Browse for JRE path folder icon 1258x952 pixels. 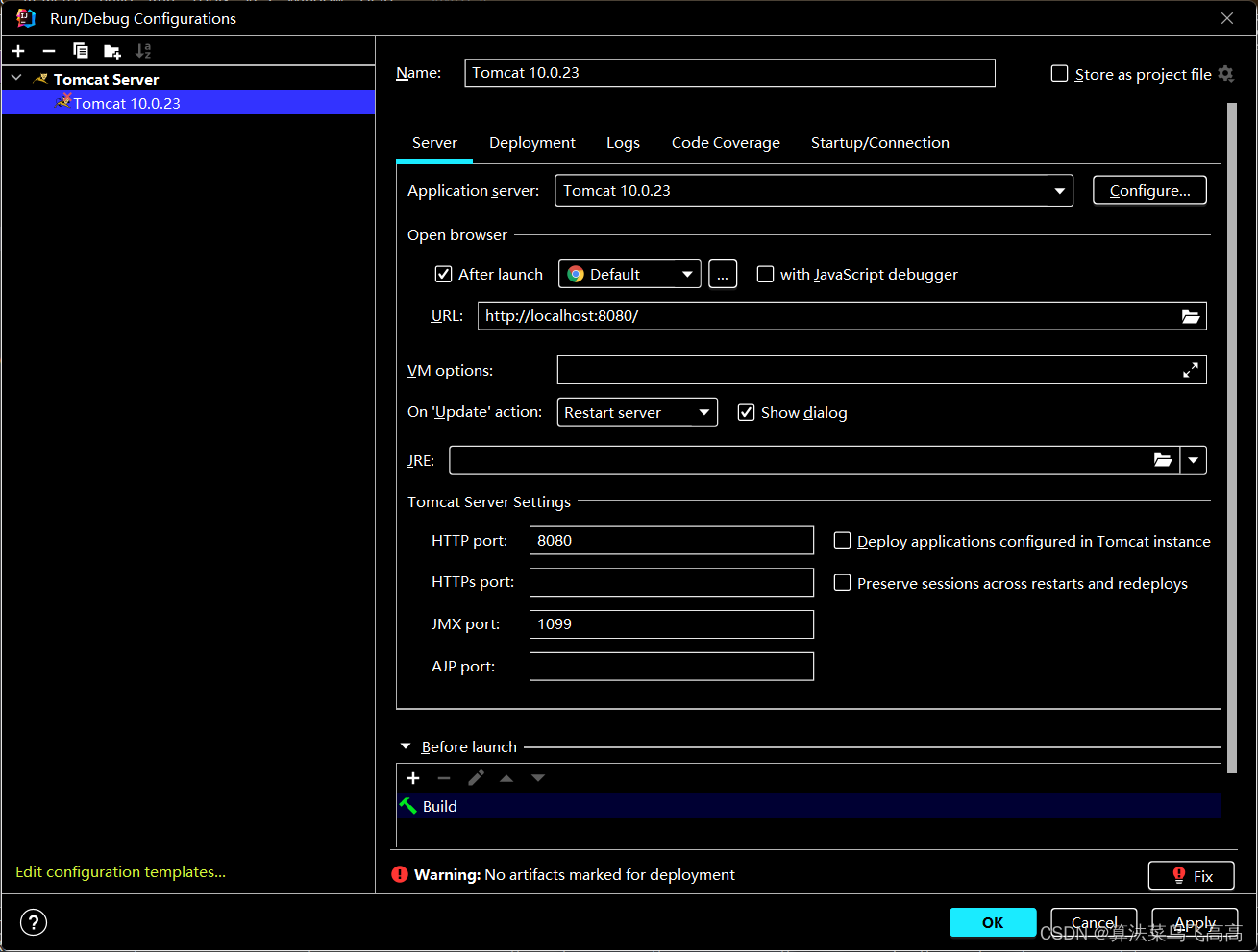1163,460
